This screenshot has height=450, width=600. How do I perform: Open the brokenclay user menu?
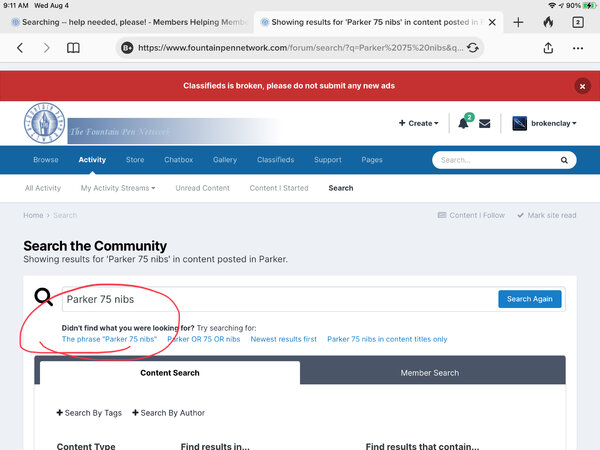pos(553,123)
